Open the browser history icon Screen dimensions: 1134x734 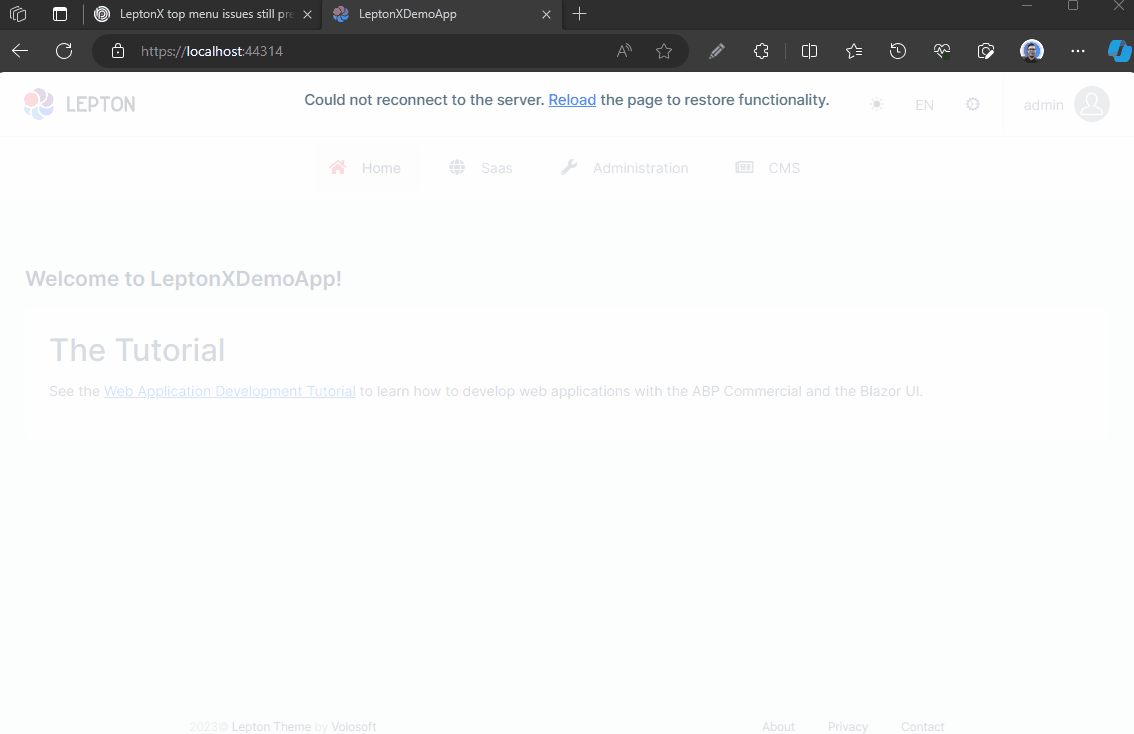898,51
